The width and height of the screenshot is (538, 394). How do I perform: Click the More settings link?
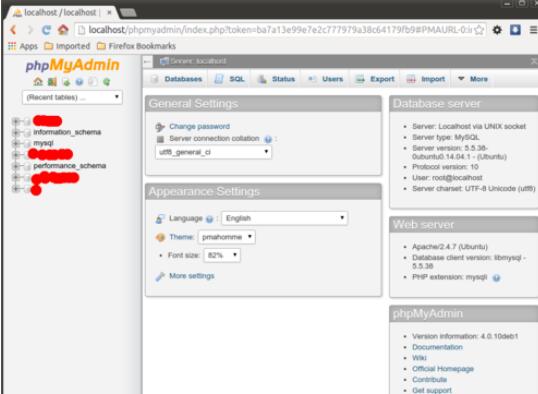191,276
